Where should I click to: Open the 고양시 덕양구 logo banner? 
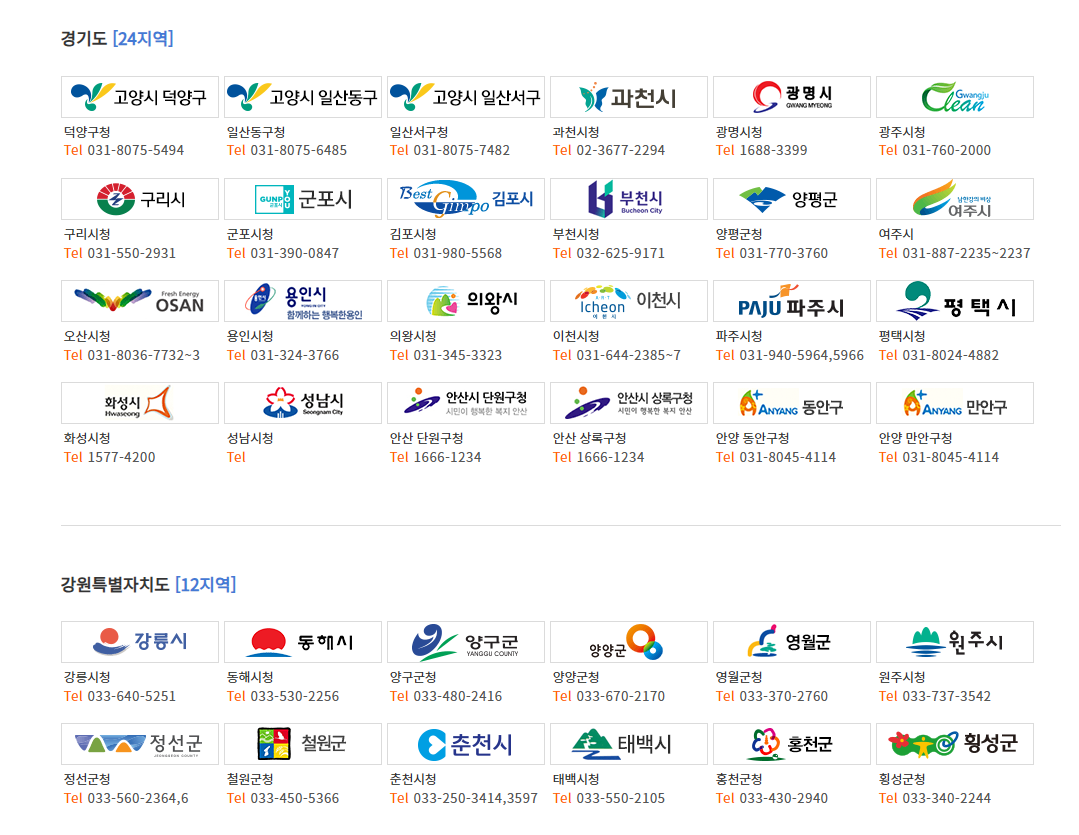coord(140,97)
